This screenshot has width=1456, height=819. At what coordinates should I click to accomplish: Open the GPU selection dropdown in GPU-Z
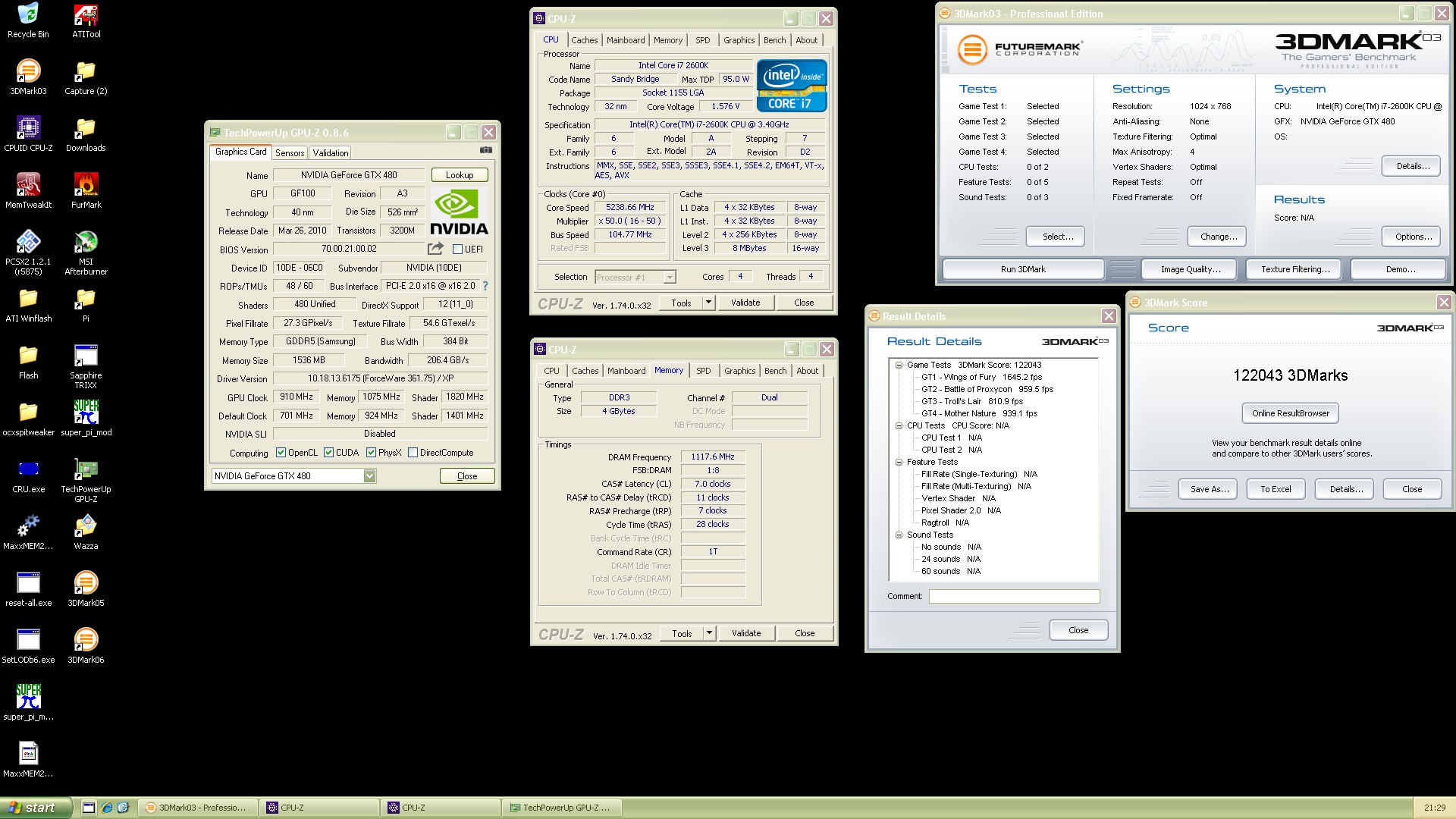tap(369, 476)
